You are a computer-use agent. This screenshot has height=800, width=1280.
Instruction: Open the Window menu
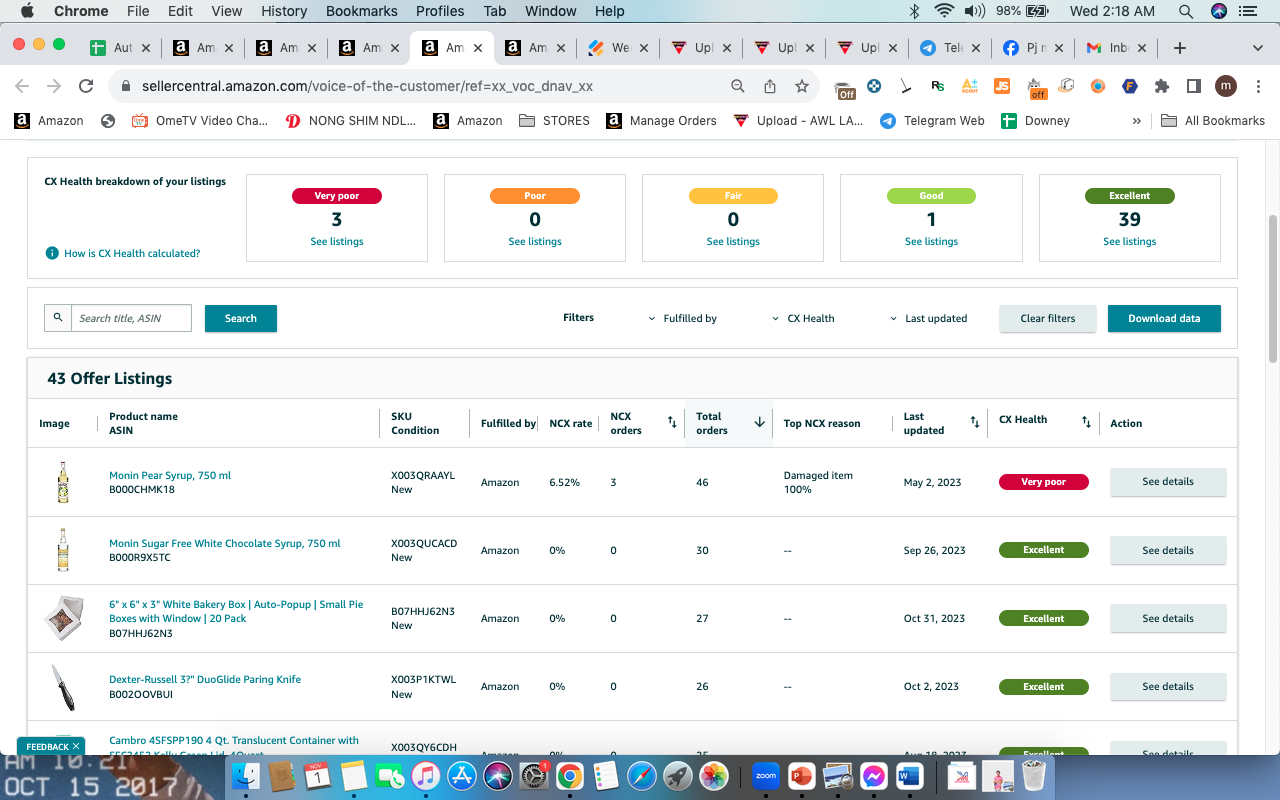pyautogui.click(x=551, y=11)
